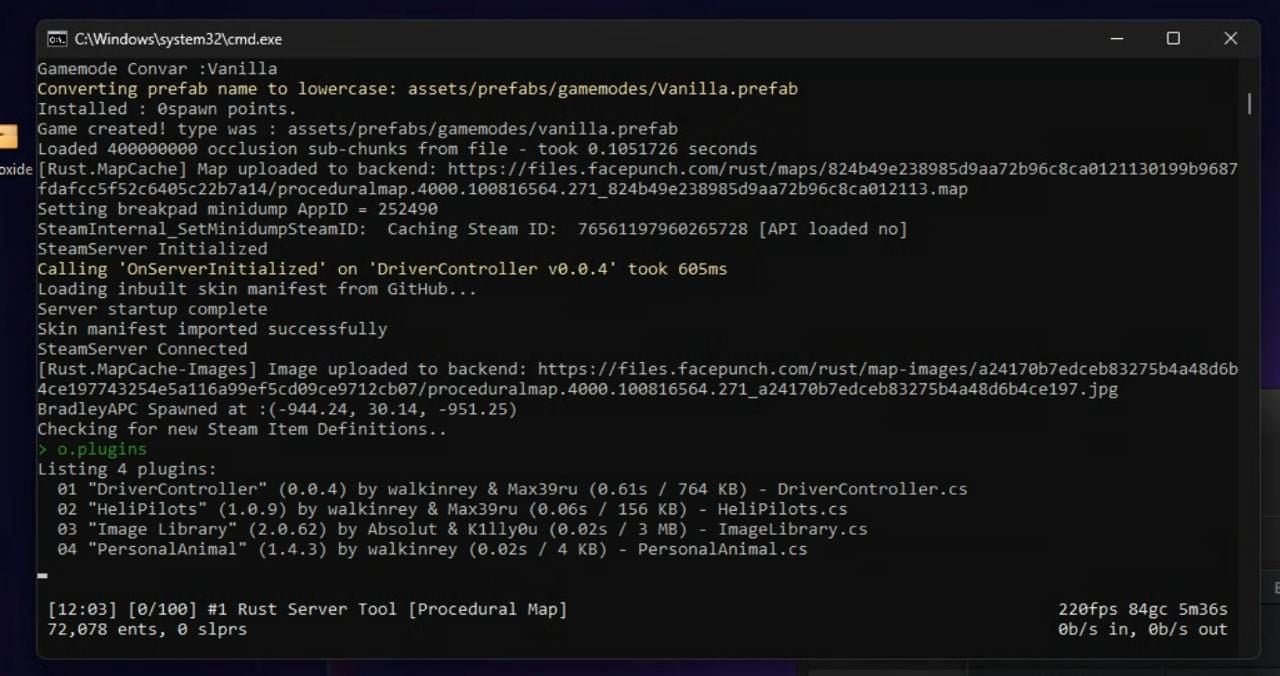Click the '0b/s in, 0b/s out' status
Image resolution: width=1280 pixels, height=676 pixels.
tap(1143, 629)
